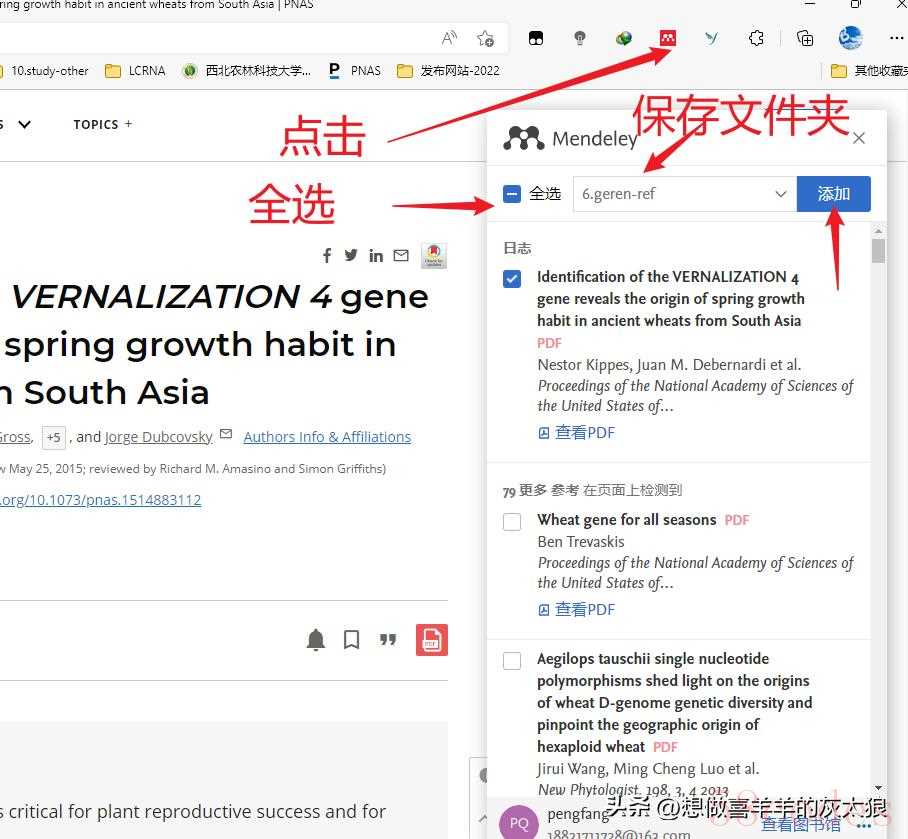This screenshot has height=839, width=908.
Task: Click the Mendeley extension icon in toolbar
Action: (667, 38)
